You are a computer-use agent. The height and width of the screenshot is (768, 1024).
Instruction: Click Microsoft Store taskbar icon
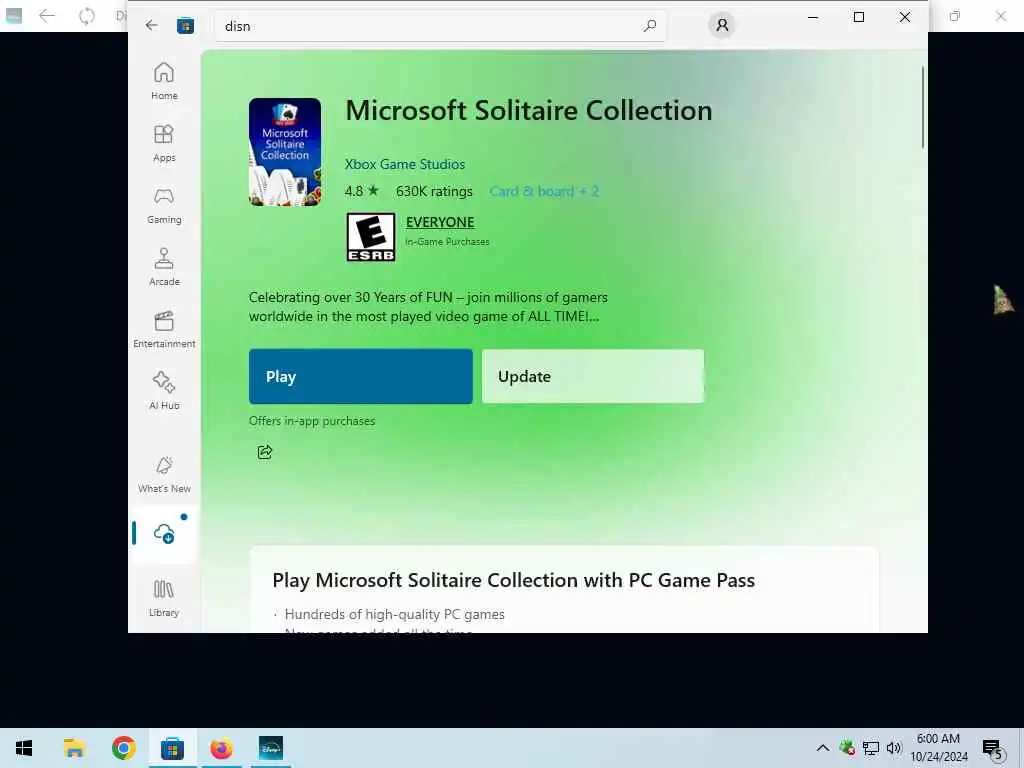(x=172, y=748)
